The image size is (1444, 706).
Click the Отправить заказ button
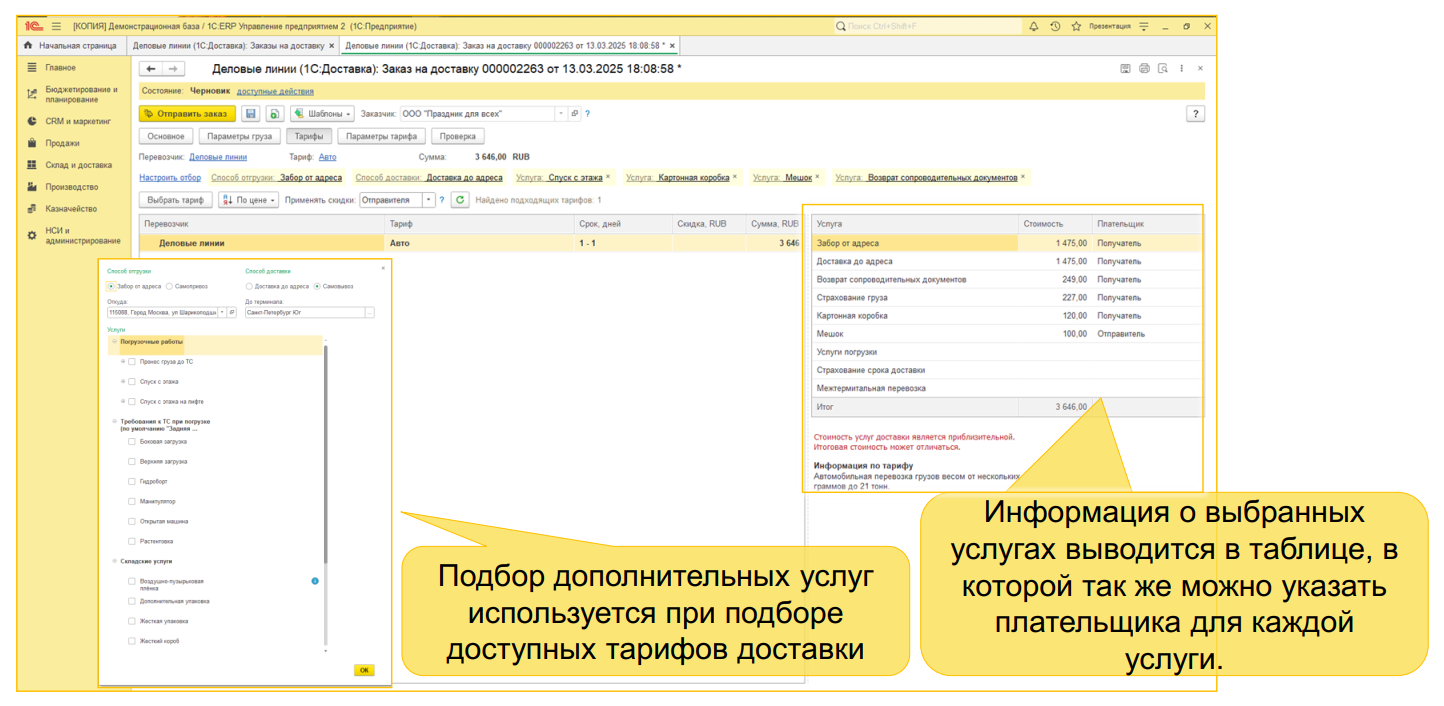click(x=185, y=113)
